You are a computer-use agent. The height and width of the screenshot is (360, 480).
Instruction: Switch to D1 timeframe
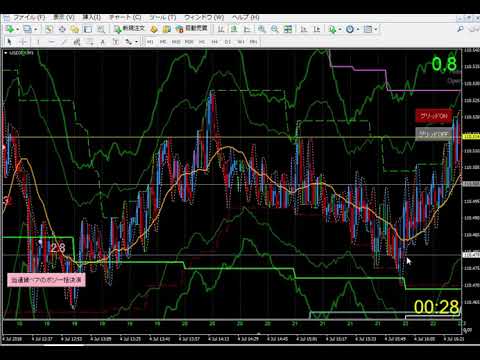coord(228,42)
